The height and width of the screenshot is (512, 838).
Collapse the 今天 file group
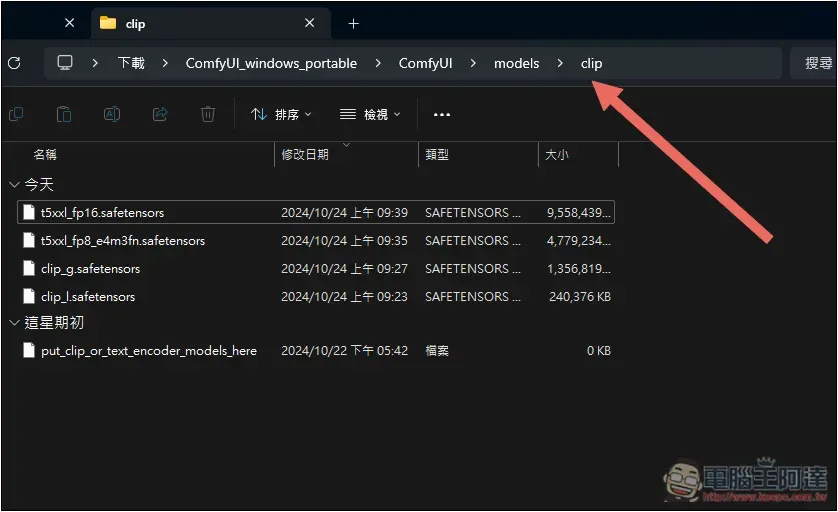[x=14, y=185]
